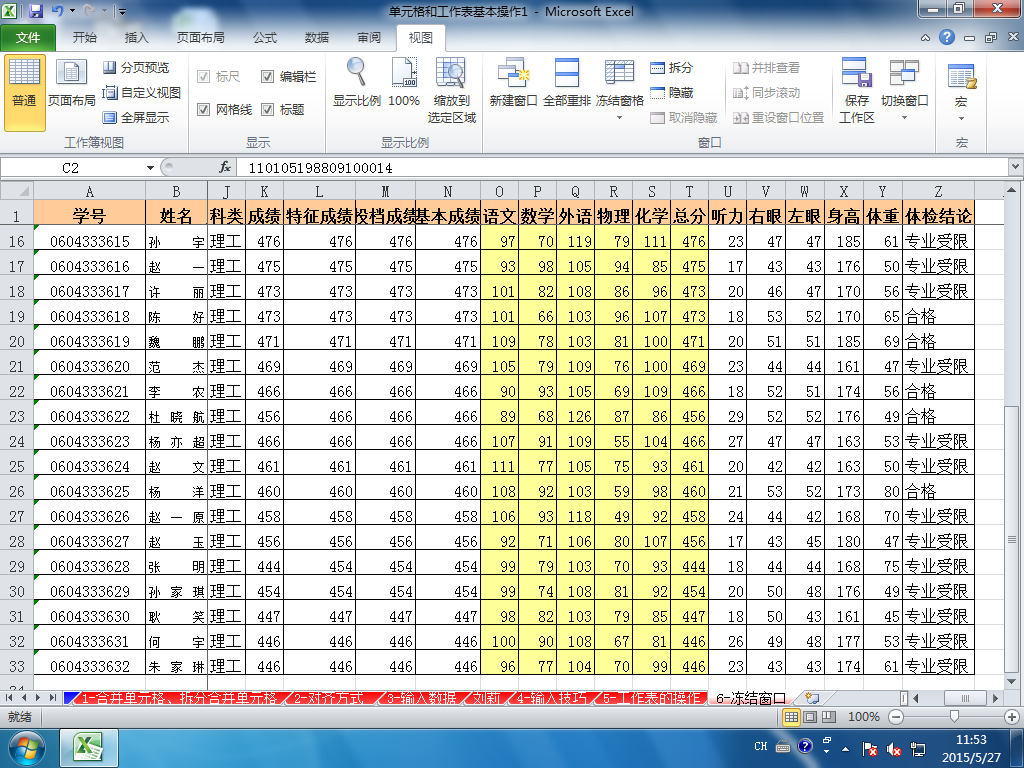
Task: Click status bar 100% zoom level
Action: pos(863,717)
